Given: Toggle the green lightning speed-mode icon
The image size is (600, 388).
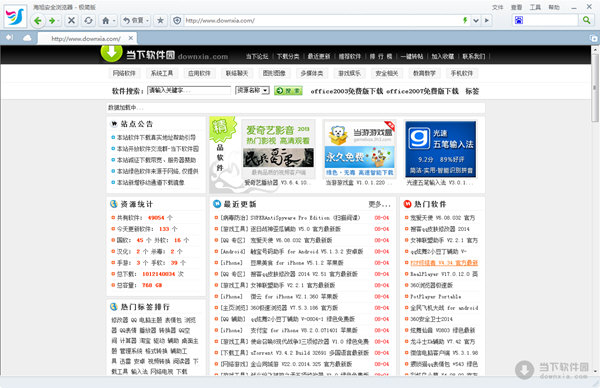Looking at the screenshot, I should (x=465, y=20).
